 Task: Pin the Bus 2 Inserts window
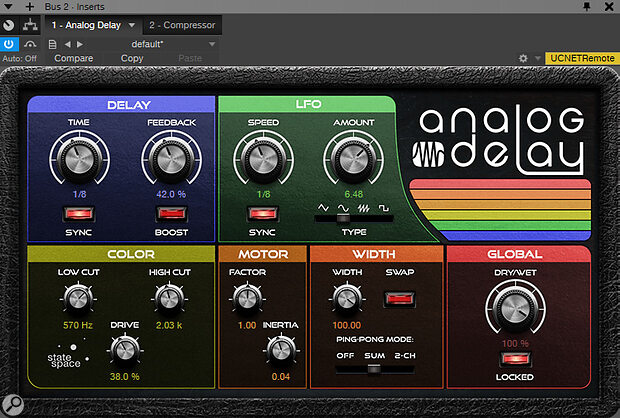[587, 6]
